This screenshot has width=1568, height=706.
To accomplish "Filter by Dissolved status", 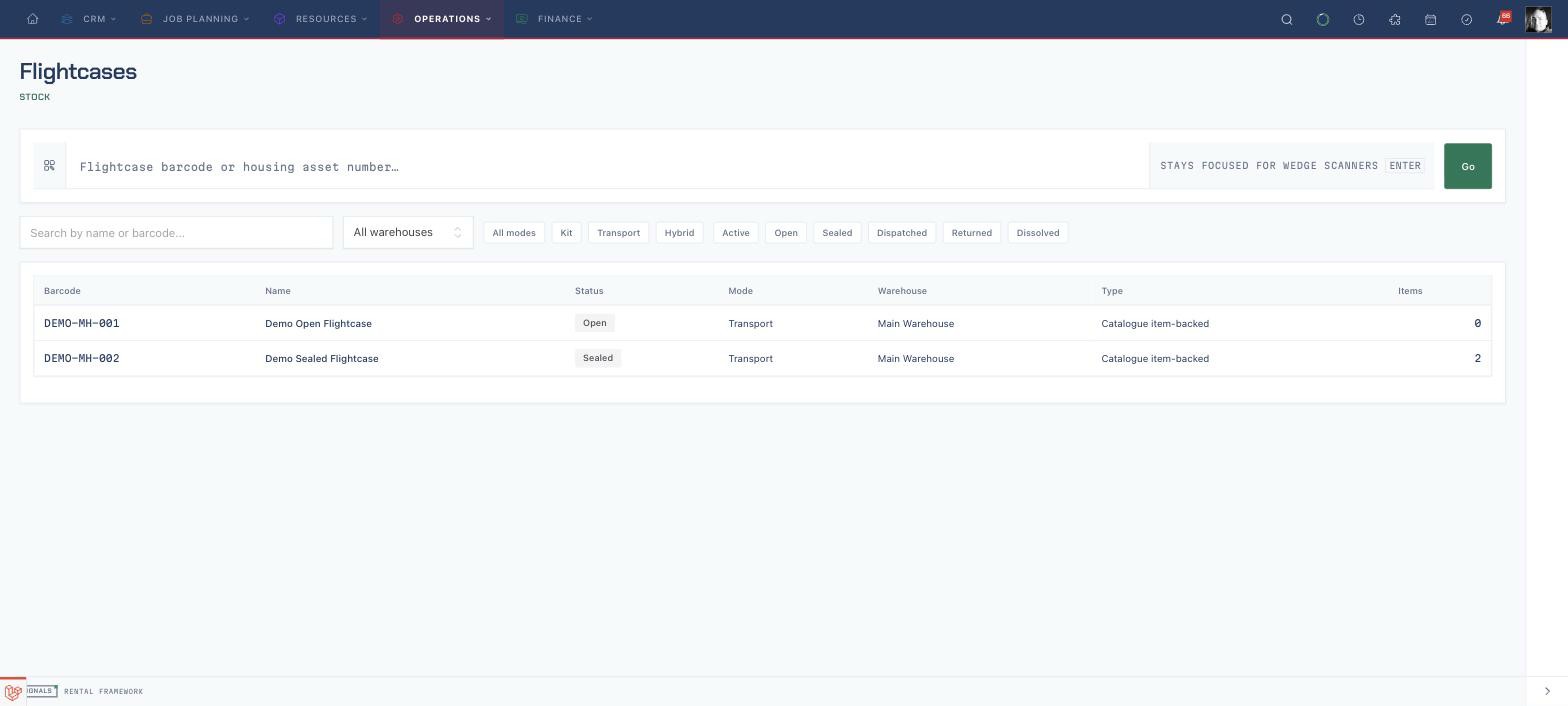I will (x=1038, y=233).
